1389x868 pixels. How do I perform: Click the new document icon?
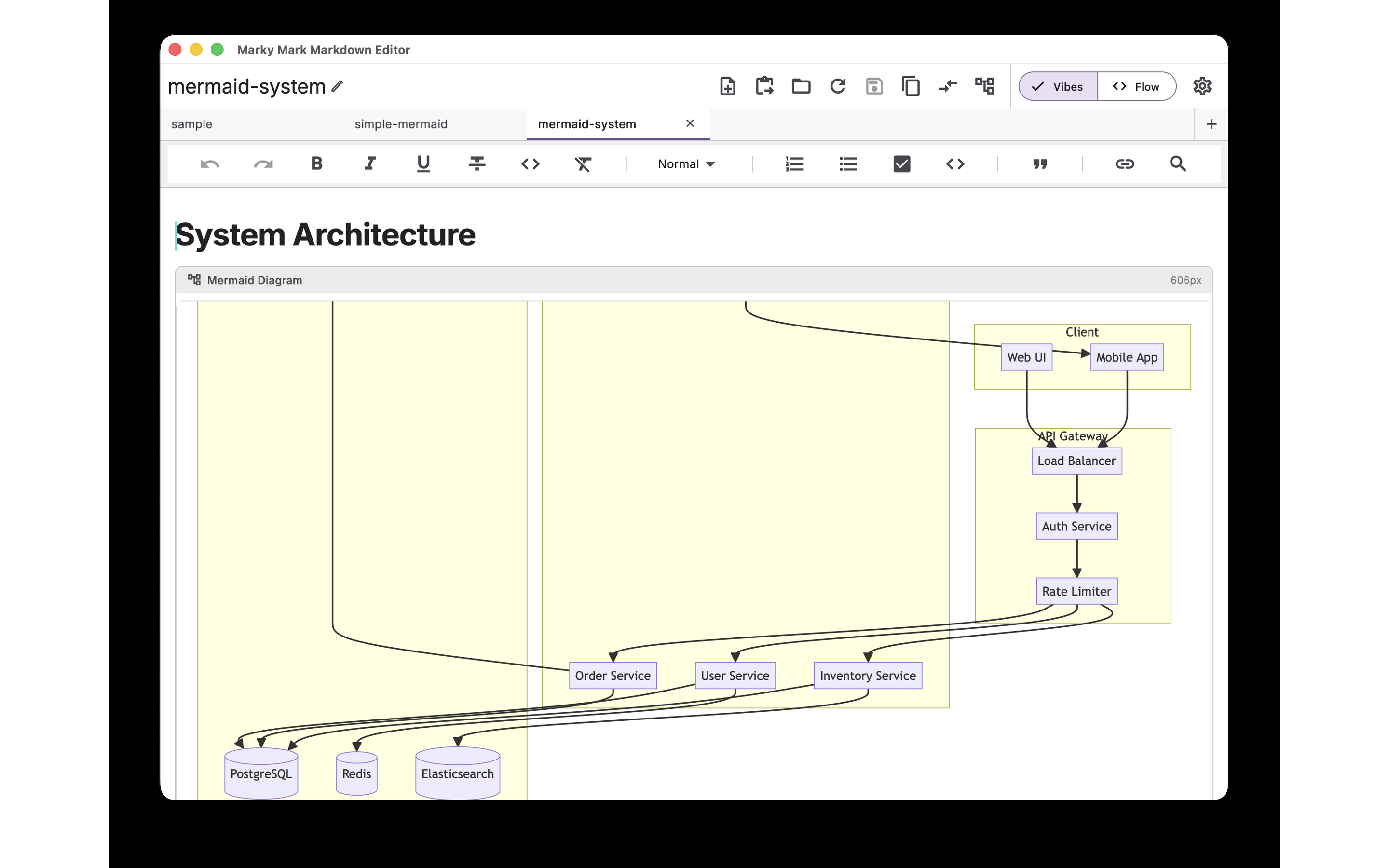pyautogui.click(x=728, y=86)
